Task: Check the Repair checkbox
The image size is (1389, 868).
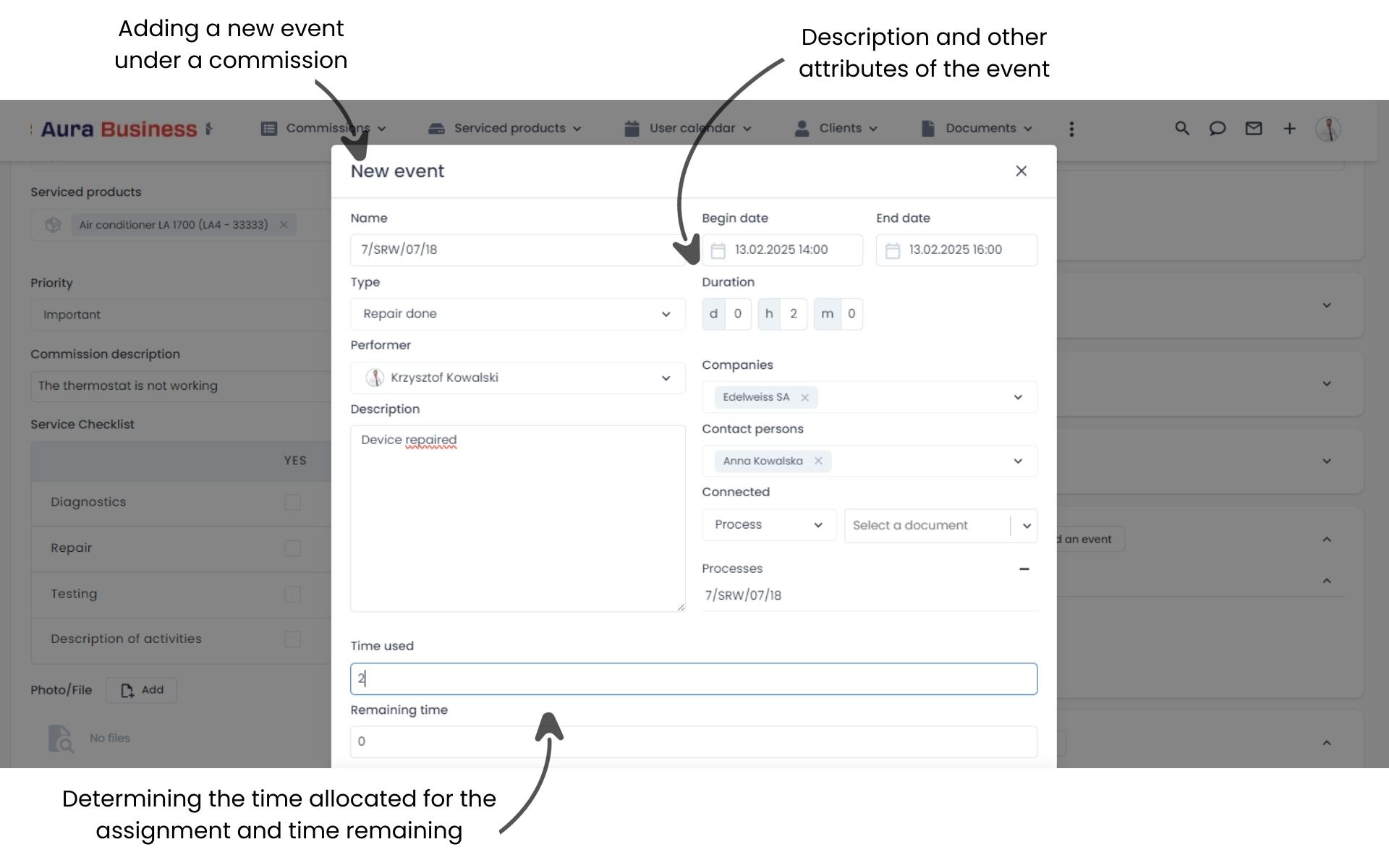Action: (292, 548)
